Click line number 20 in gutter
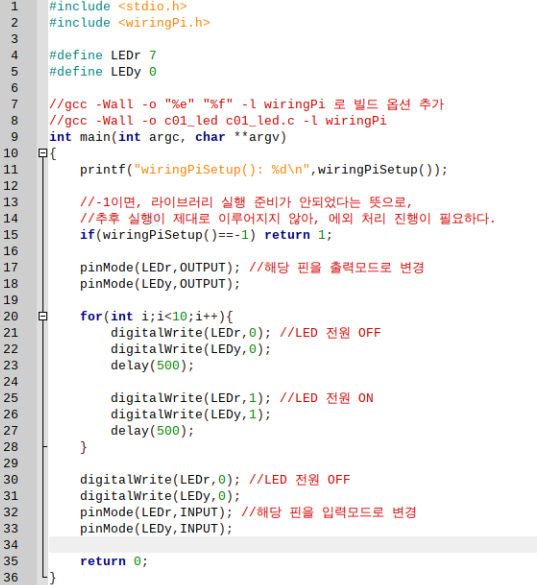Image resolution: width=537 pixels, height=585 pixels. 11,316
